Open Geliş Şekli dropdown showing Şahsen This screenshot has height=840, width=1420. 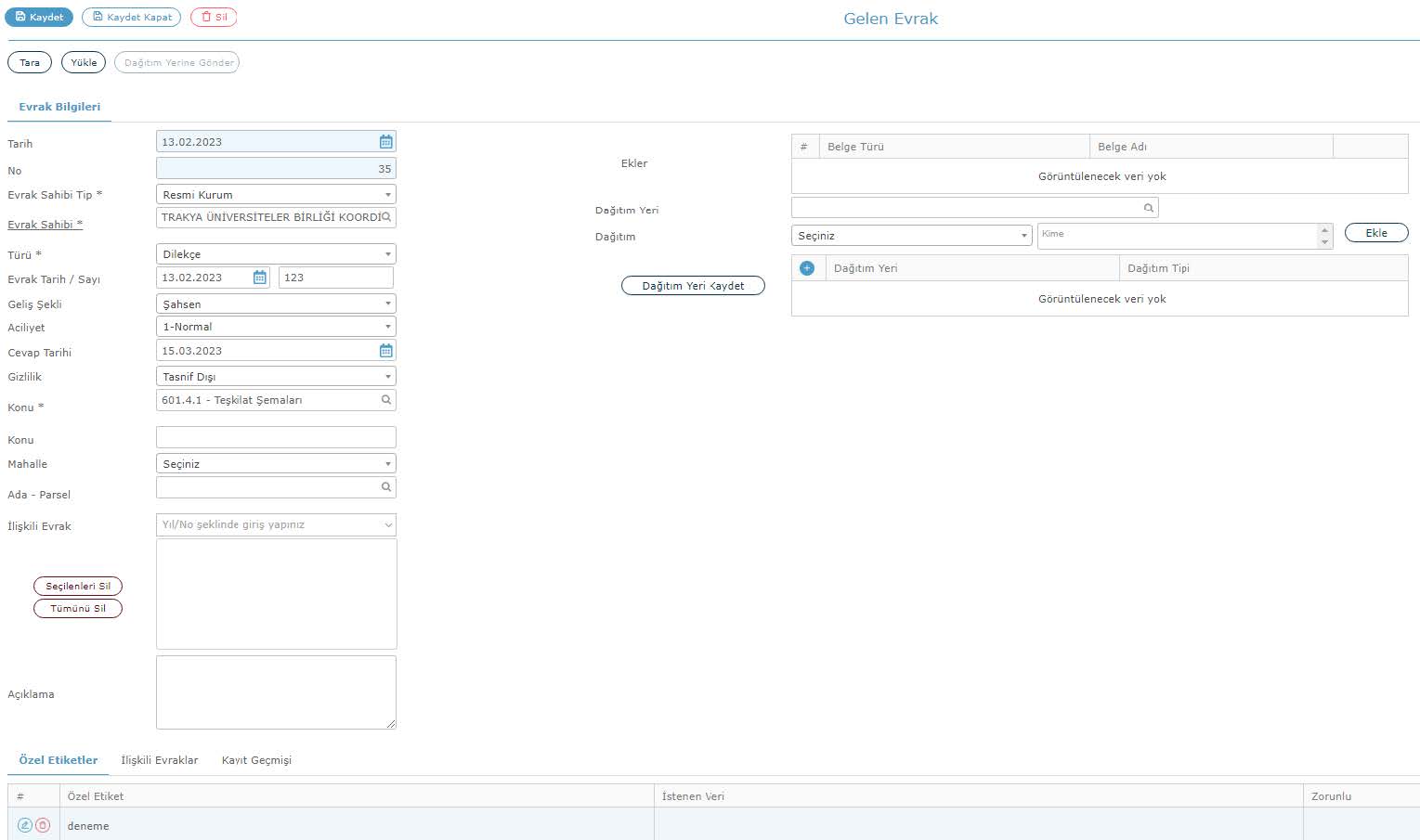click(x=276, y=304)
